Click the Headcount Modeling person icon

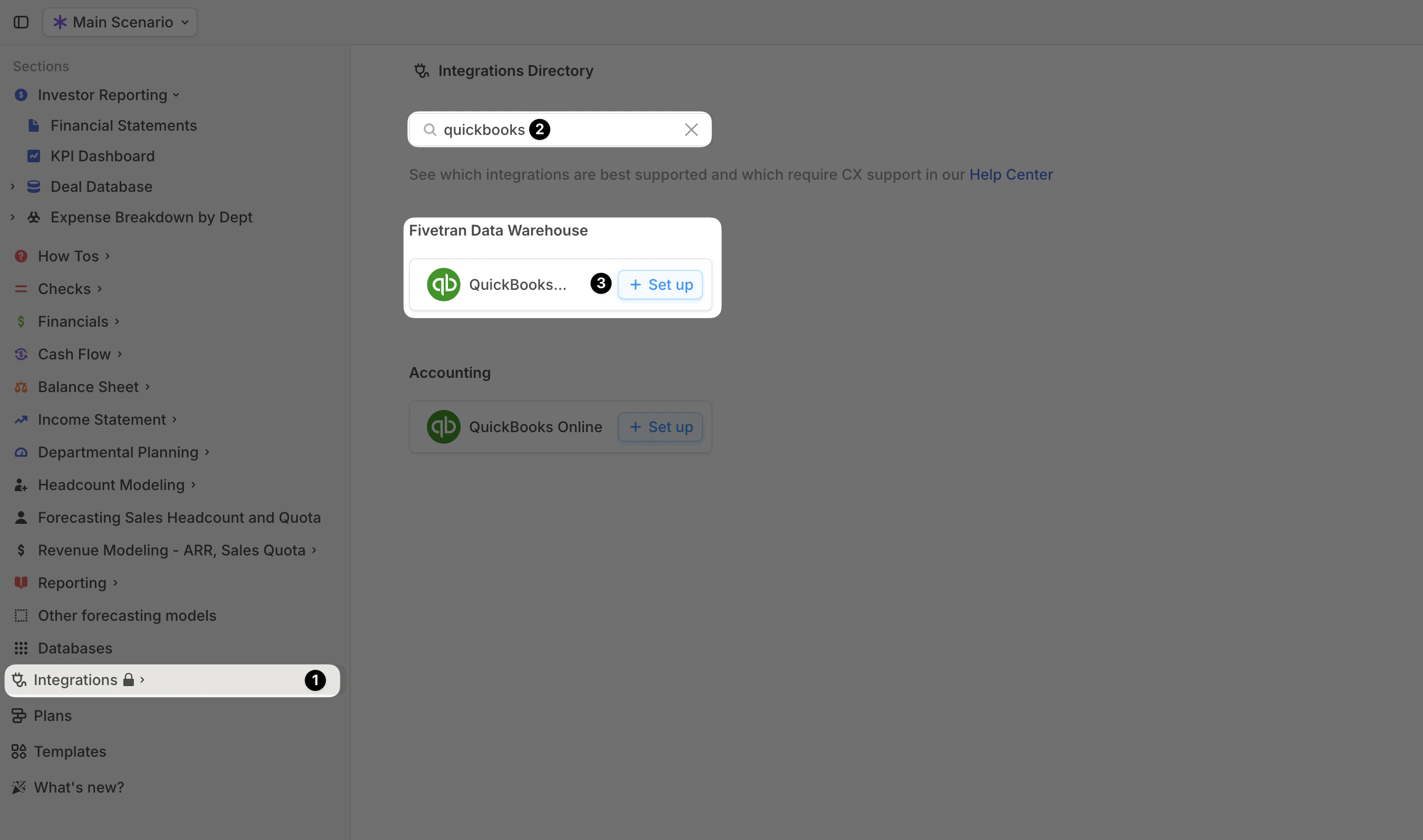pyautogui.click(x=21, y=484)
